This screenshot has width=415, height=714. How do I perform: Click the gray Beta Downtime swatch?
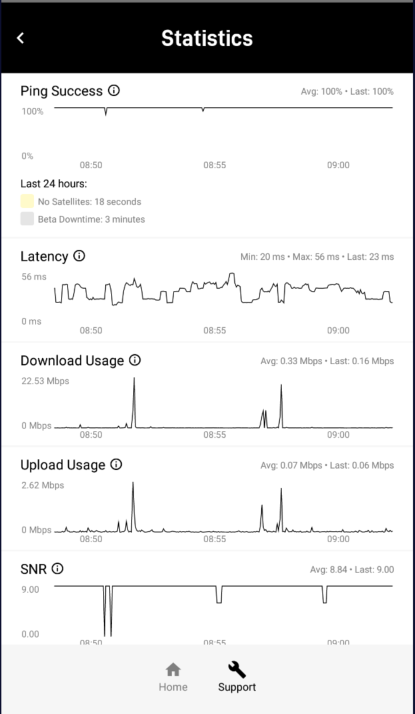pos(27,219)
